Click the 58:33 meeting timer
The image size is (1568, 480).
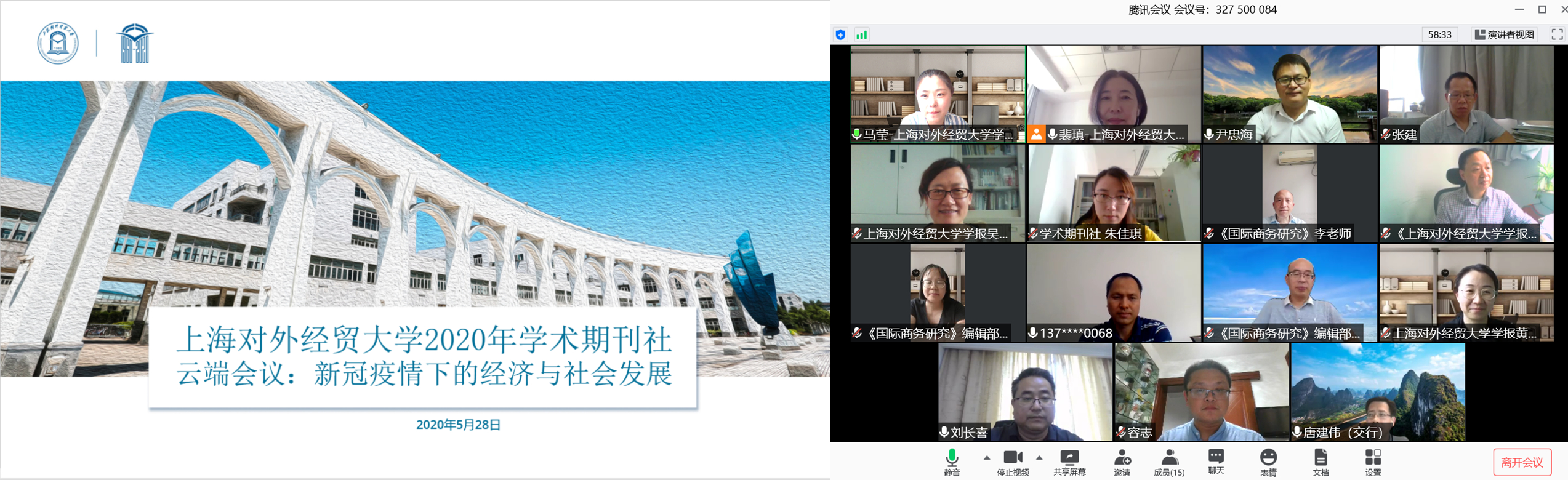pyautogui.click(x=1439, y=34)
